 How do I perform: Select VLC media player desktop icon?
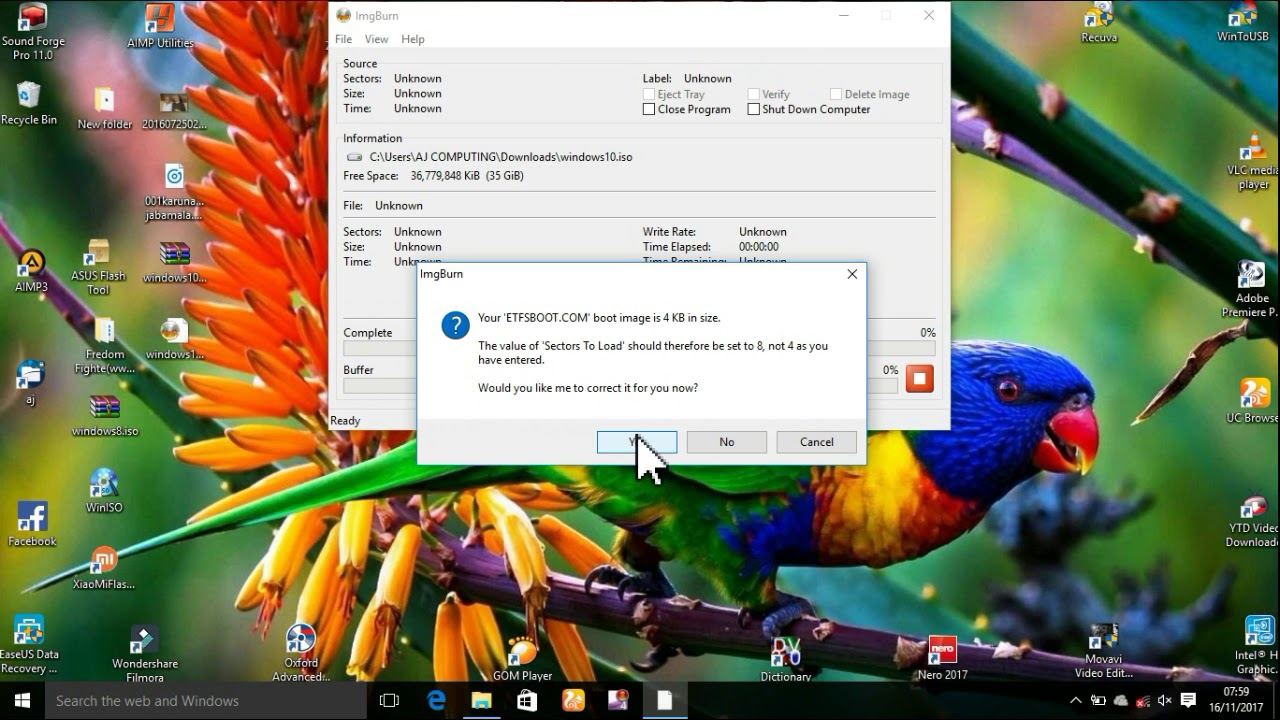pyautogui.click(x=1254, y=161)
